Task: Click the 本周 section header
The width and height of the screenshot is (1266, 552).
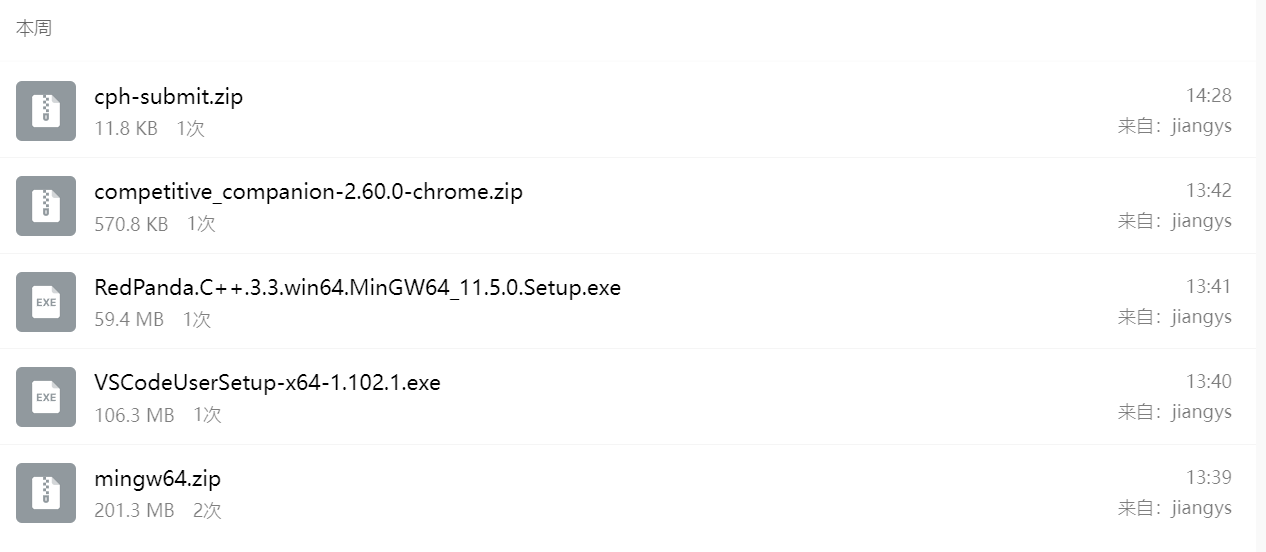Action: [34, 28]
